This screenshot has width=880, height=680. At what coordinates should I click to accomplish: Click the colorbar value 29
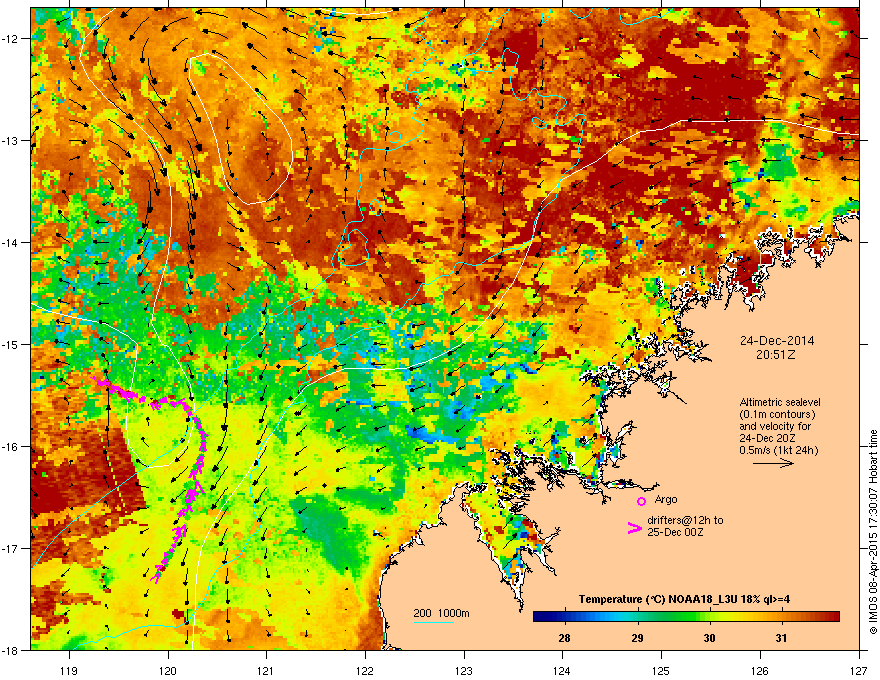637,638
